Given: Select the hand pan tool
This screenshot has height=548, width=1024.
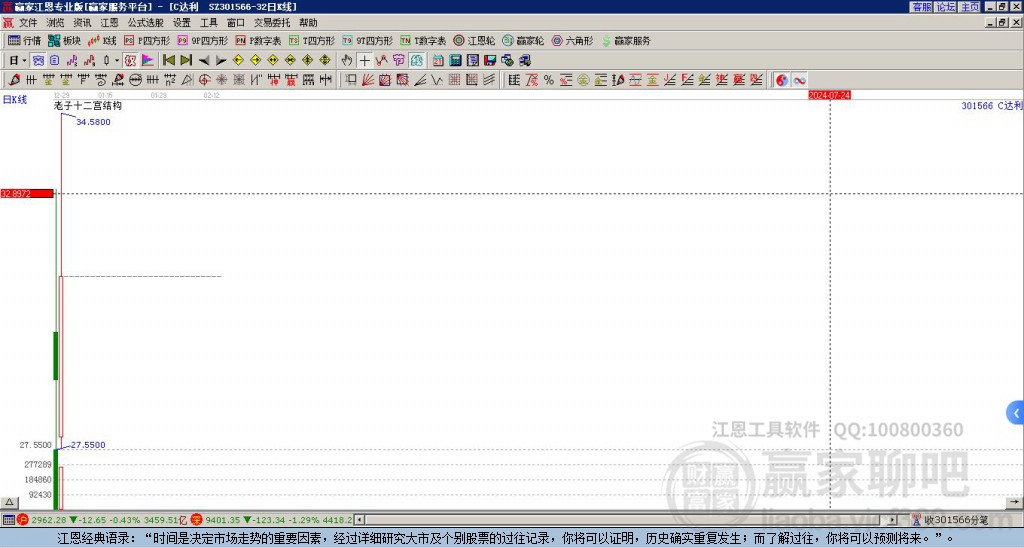Looking at the screenshot, I should click(x=347, y=60).
